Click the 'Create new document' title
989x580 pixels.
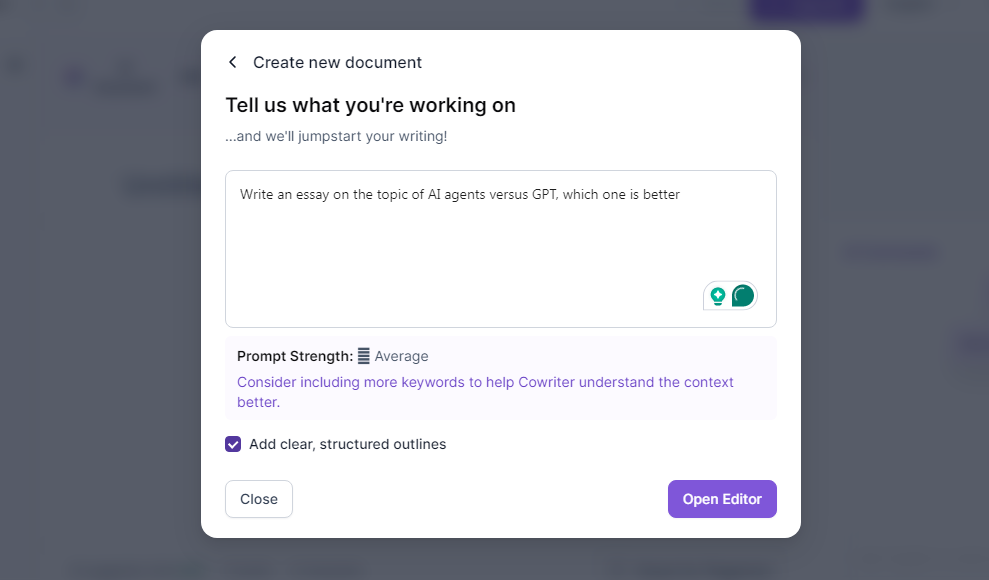[x=337, y=62]
